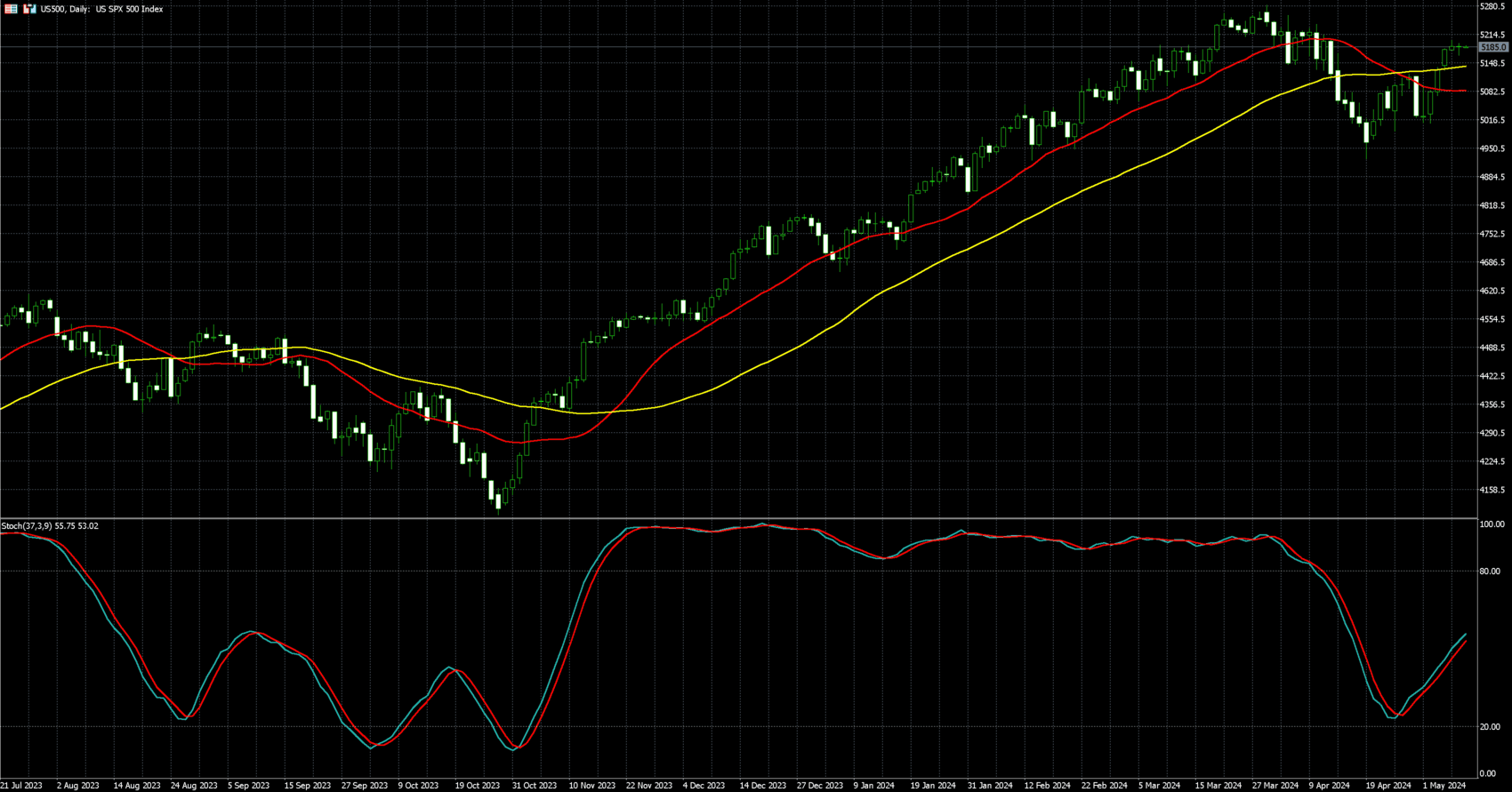
Task: Click the 31 Oct 2023 date label
Action: coord(534,786)
